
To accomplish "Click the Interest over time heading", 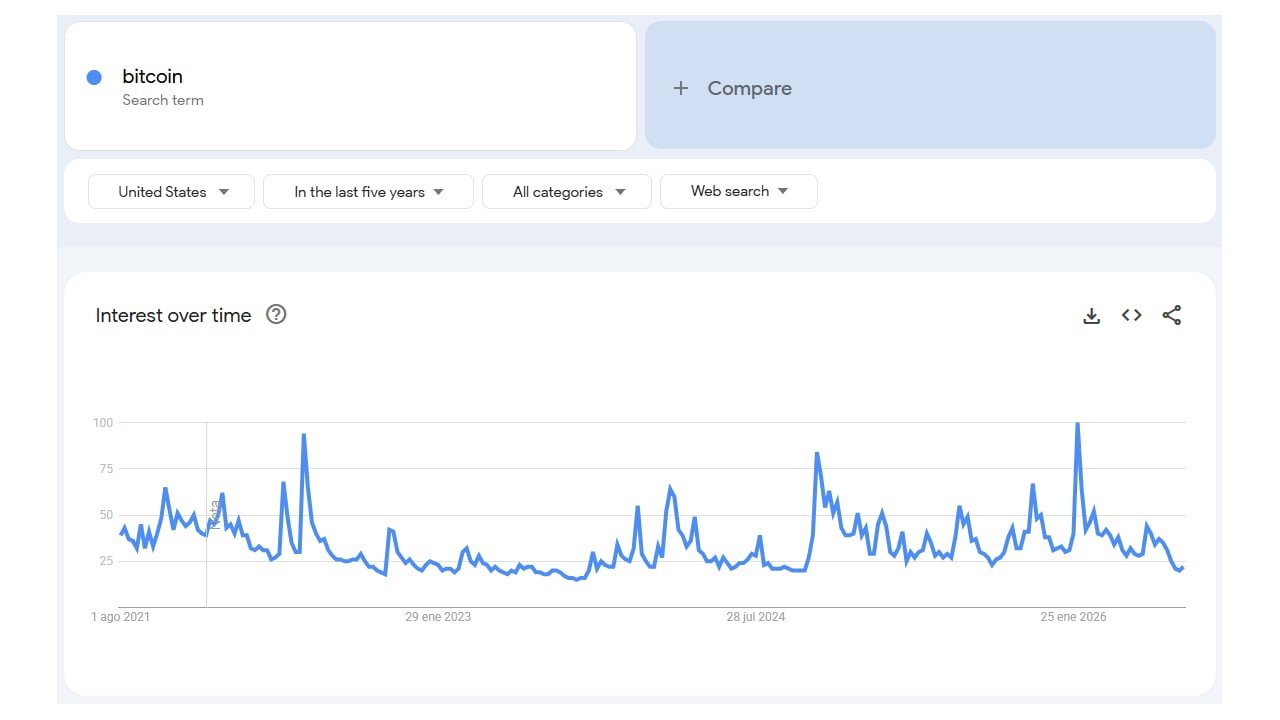I will coord(173,315).
